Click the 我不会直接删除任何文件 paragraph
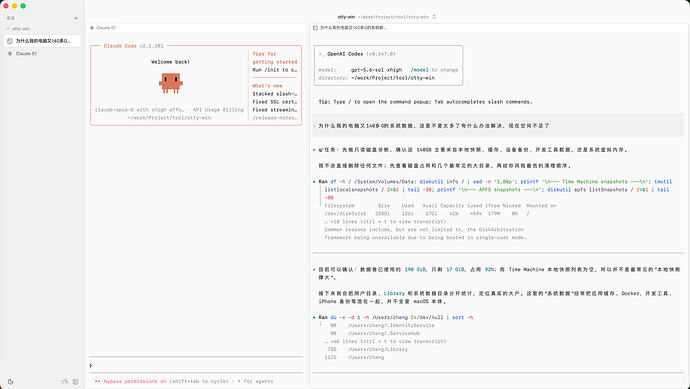Screen dimensions: 690x389 [x=444, y=166]
